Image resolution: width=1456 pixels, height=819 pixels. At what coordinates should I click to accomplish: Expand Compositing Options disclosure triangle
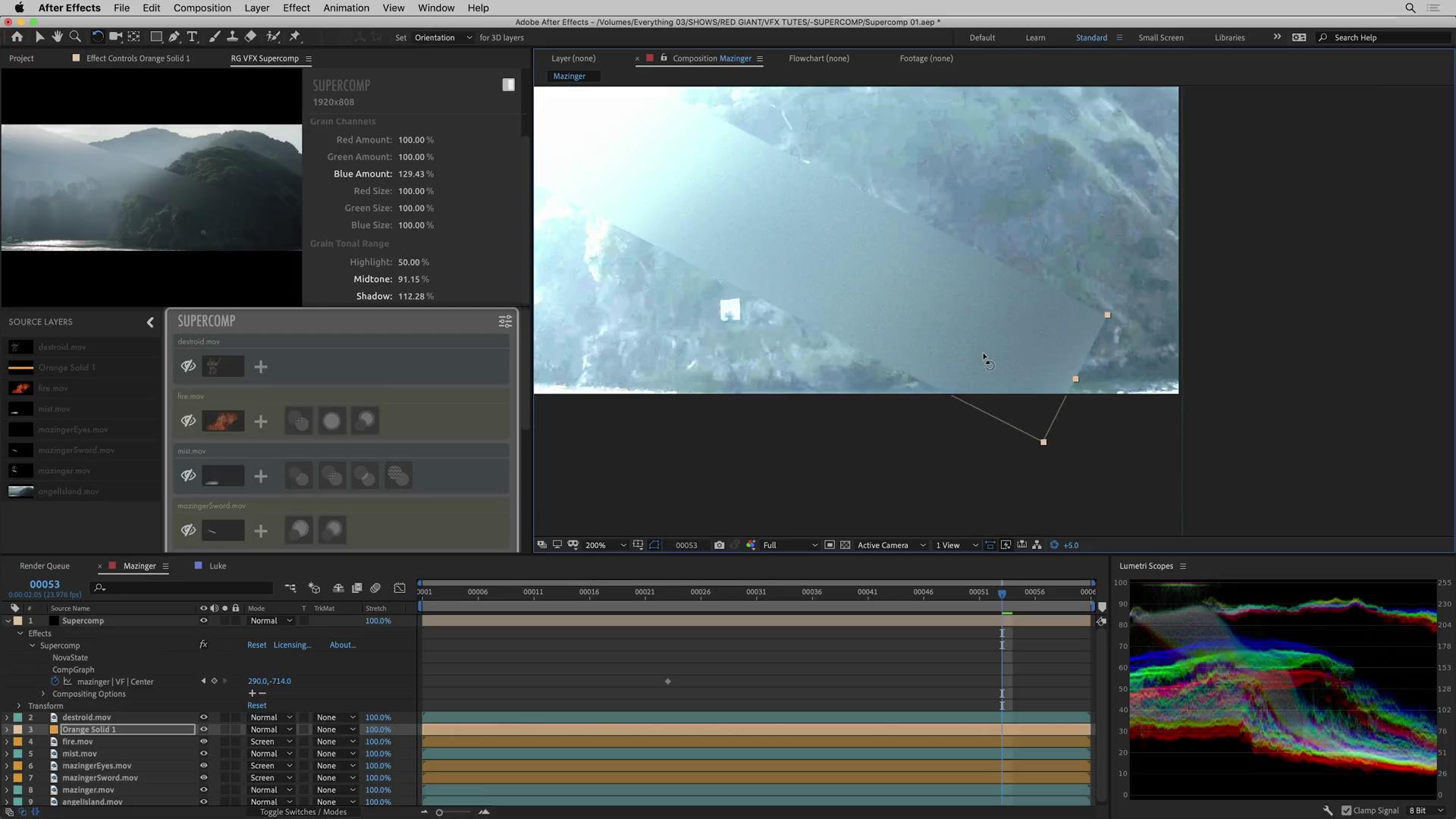tap(43, 694)
